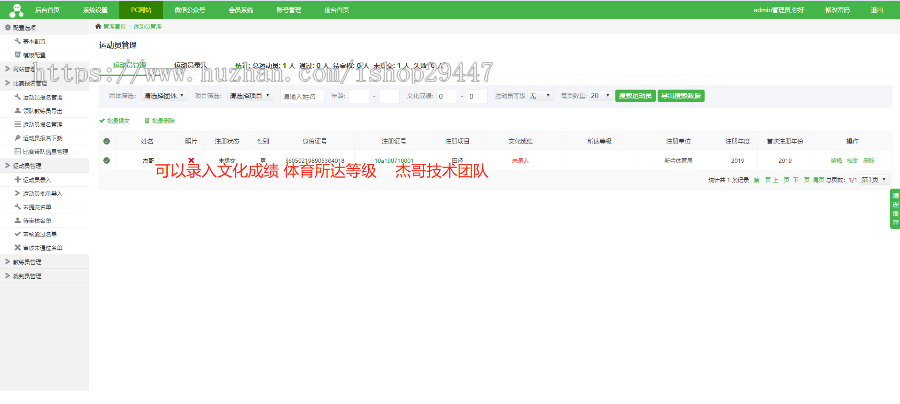This screenshot has width=900, height=404.
Task: Click the checkmark icon beside 审核通过名单
Action: 17,234
